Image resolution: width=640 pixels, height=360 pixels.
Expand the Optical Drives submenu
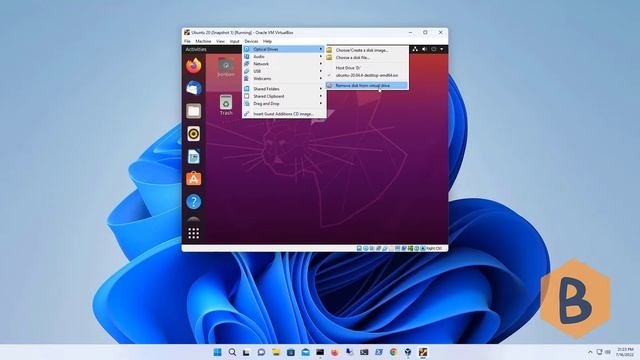(284, 49)
